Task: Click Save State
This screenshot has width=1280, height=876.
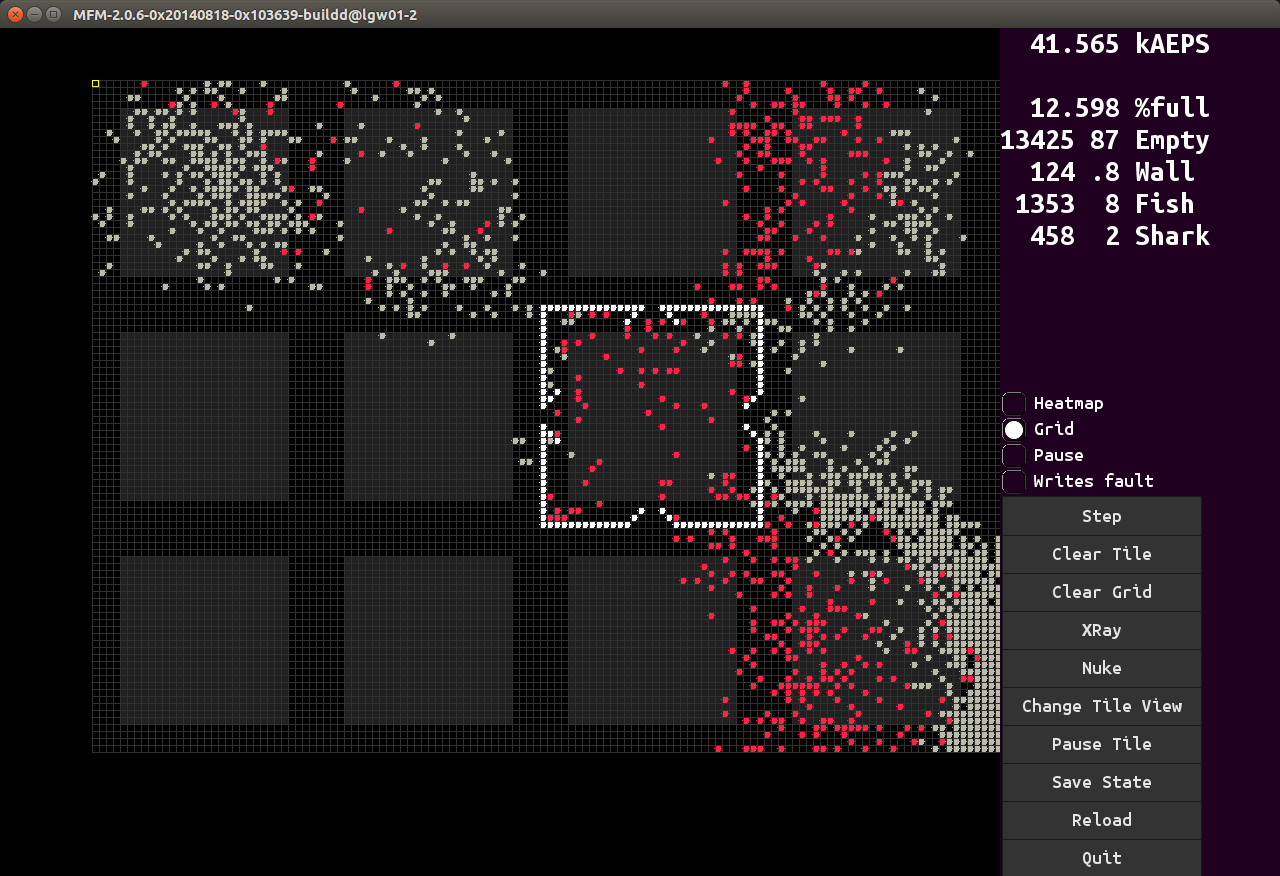Action: (1101, 782)
